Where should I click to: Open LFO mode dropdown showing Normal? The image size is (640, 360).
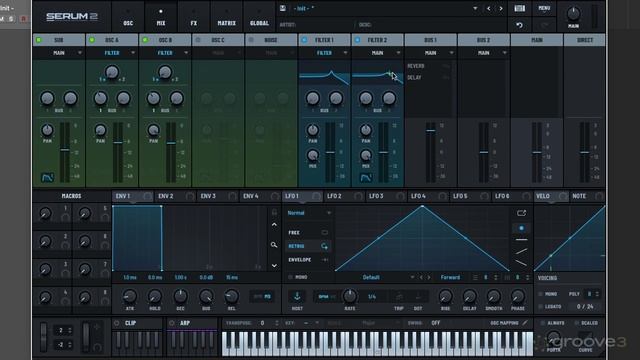pyautogui.click(x=309, y=213)
